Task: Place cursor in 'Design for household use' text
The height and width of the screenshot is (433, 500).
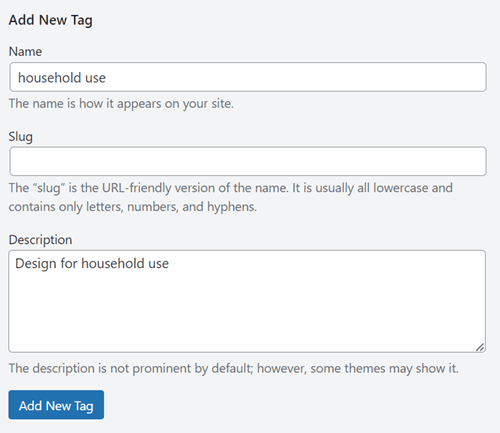Action: (x=92, y=263)
